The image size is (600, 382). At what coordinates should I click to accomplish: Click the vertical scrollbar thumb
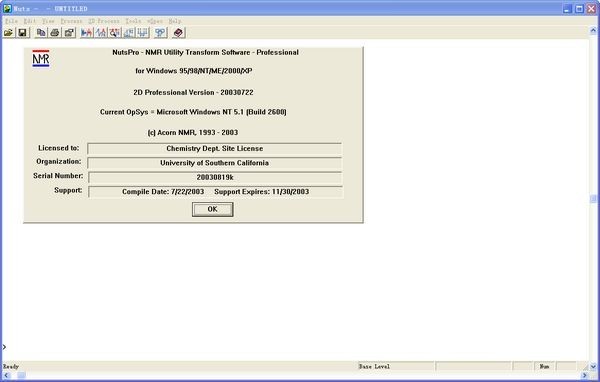click(x=593, y=199)
